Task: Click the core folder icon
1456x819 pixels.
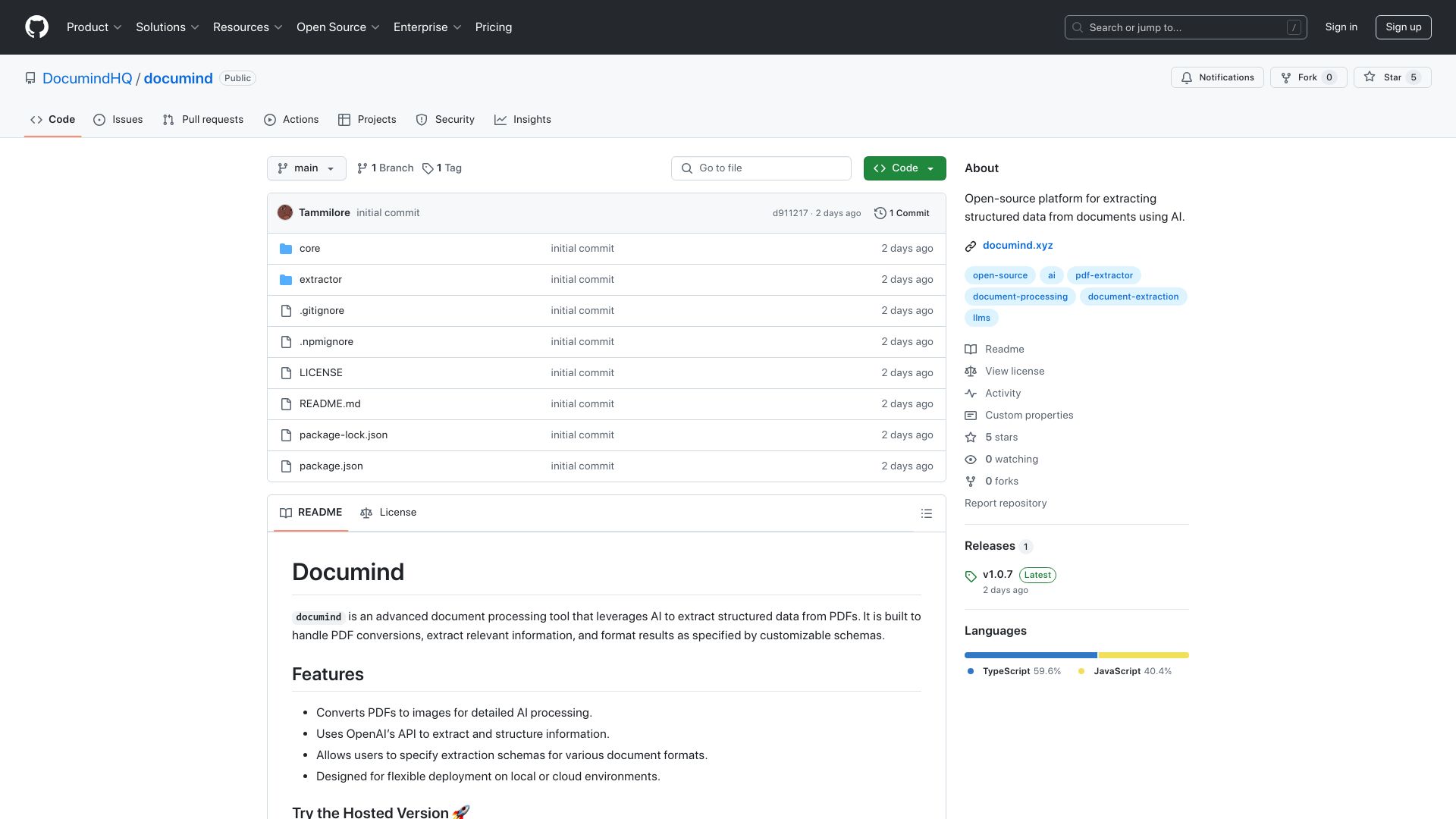Action: [x=286, y=249]
